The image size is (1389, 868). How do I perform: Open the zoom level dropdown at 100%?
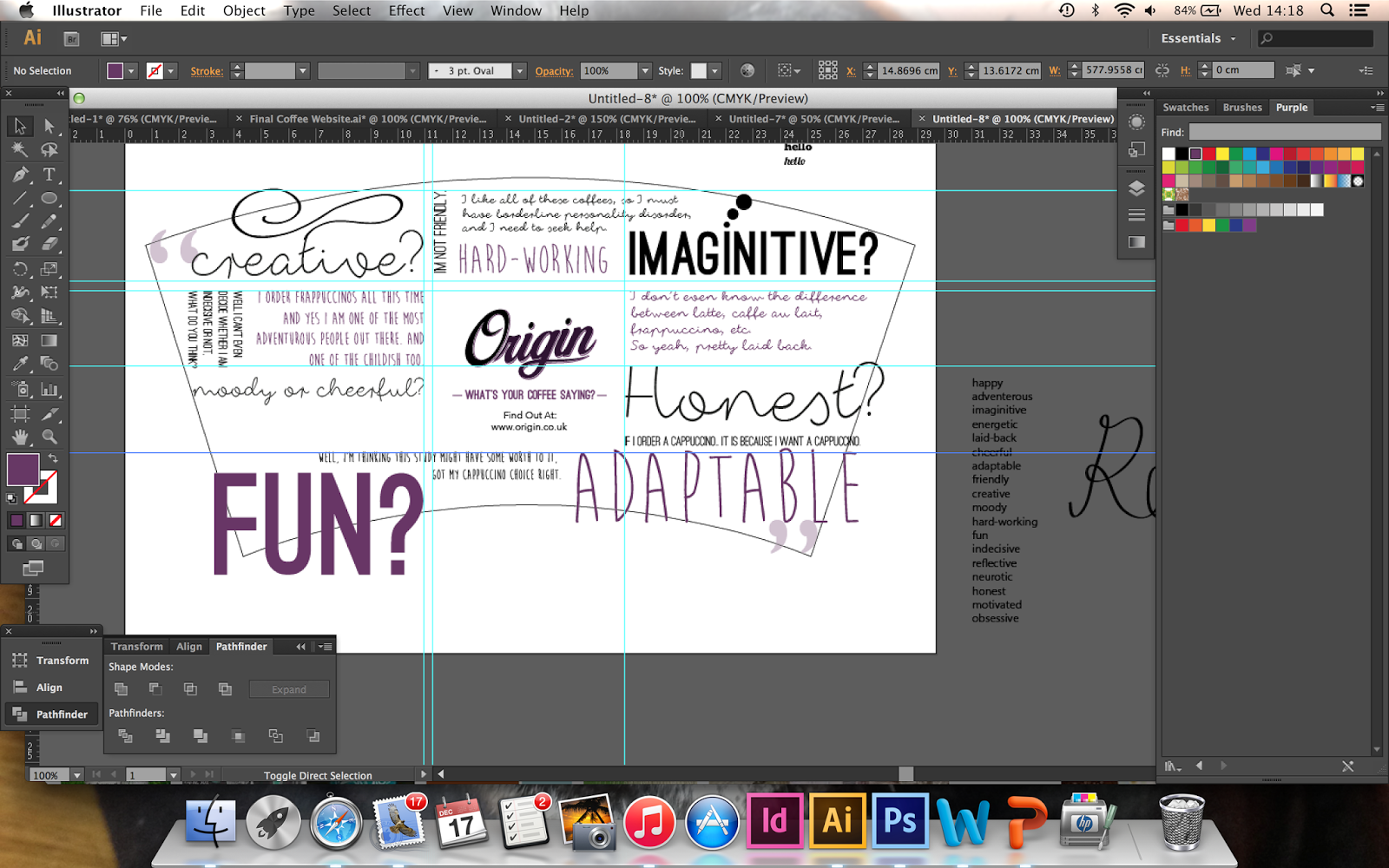(x=77, y=775)
